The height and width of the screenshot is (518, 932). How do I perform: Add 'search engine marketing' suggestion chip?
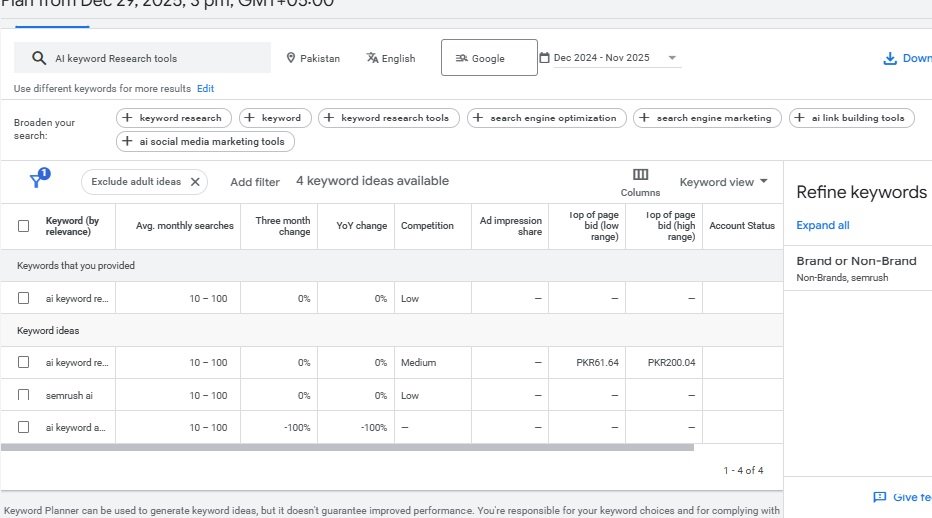(x=707, y=118)
